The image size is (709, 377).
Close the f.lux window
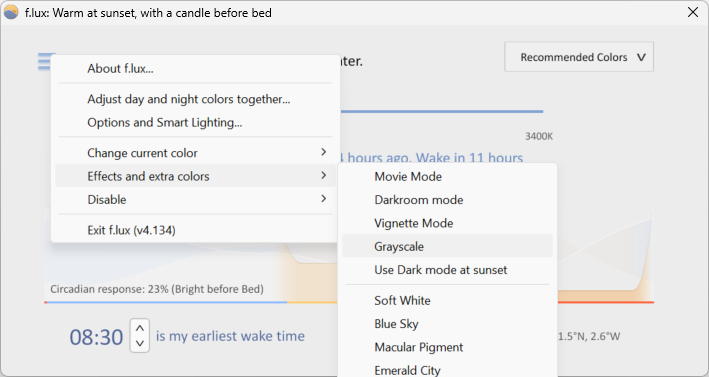[x=693, y=12]
